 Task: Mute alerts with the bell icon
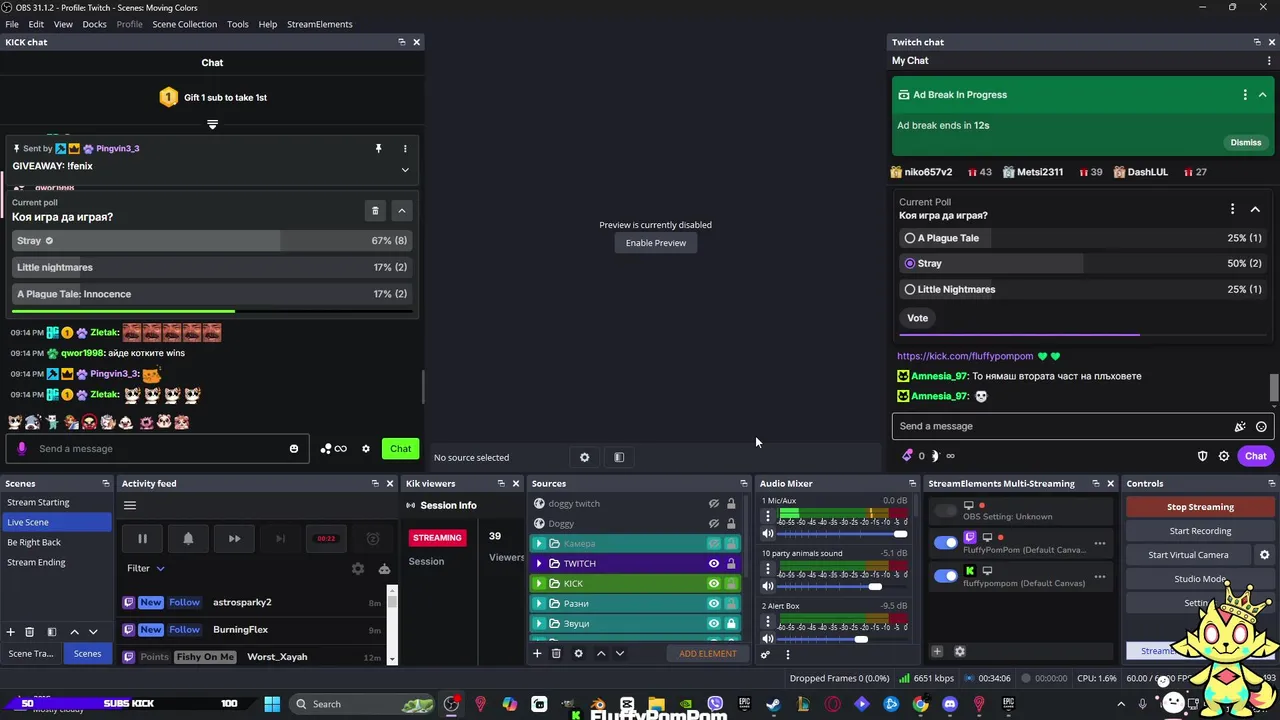pos(188,538)
